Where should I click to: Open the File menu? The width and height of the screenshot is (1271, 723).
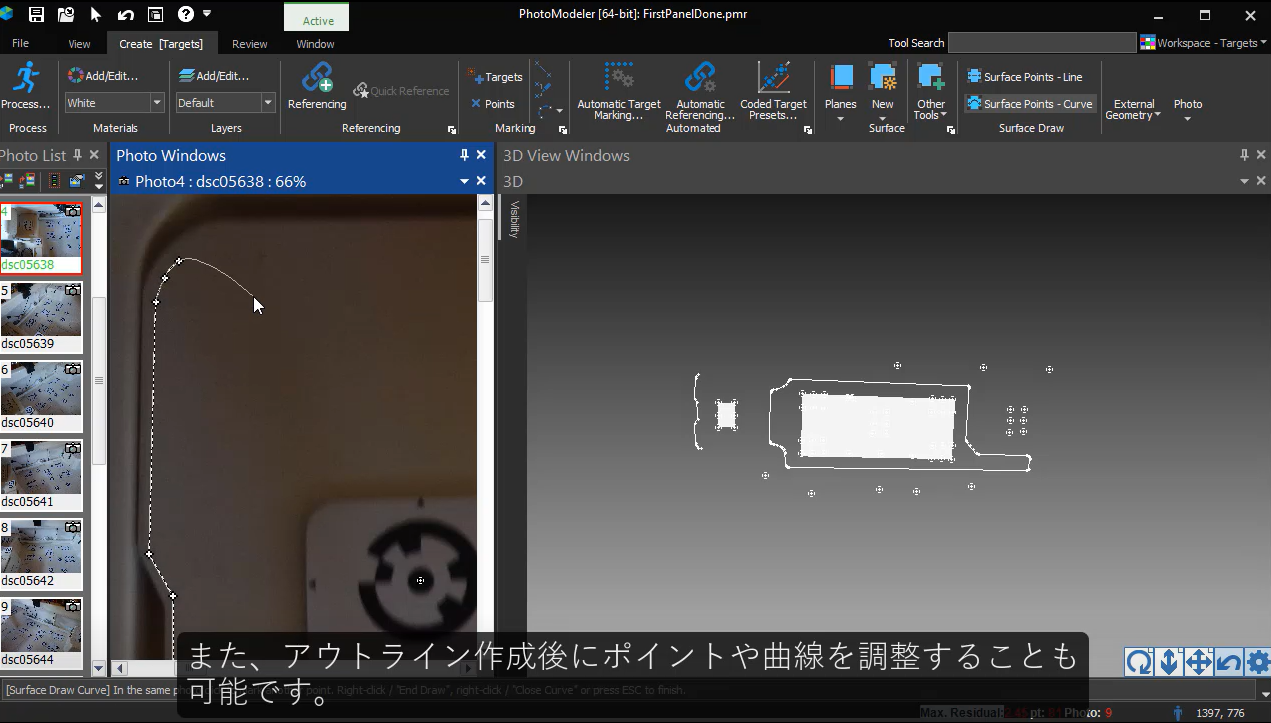coord(20,44)
